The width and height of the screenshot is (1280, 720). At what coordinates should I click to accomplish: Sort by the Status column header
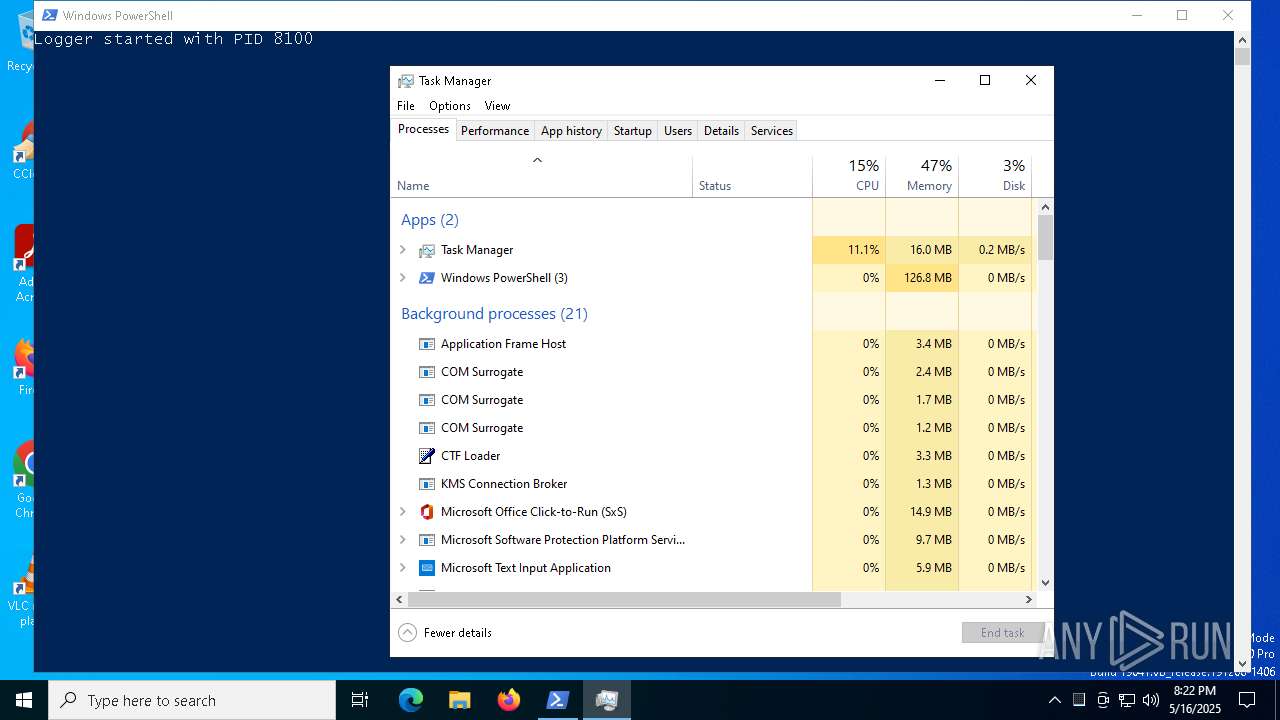pyautogui.click(x=752, y=176)
